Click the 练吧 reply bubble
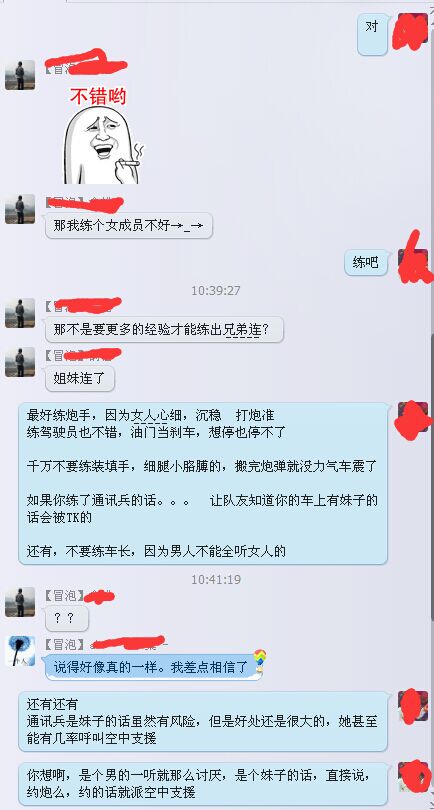This screenshot has height=810, width=434. click(x=366, y=263)
